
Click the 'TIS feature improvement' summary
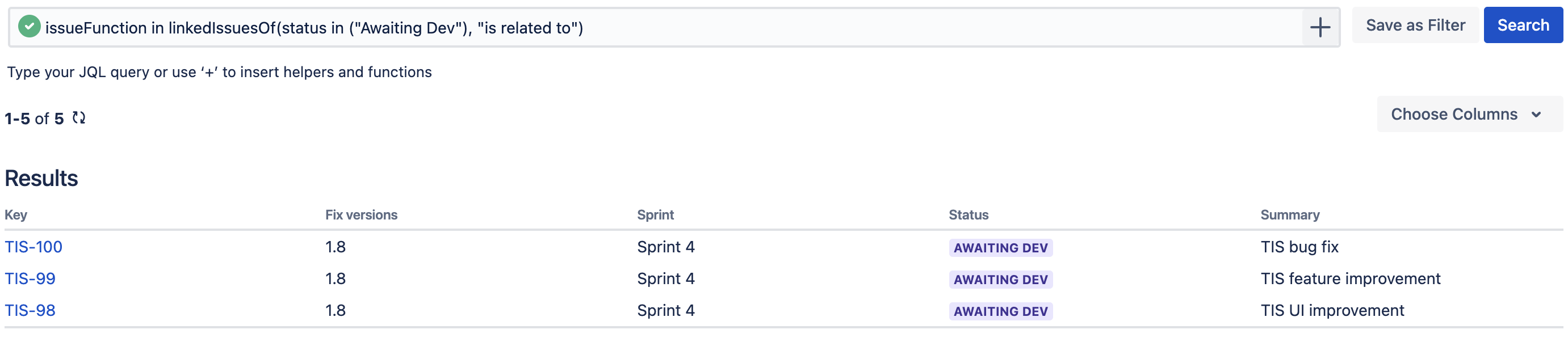tap(1349, 278)
